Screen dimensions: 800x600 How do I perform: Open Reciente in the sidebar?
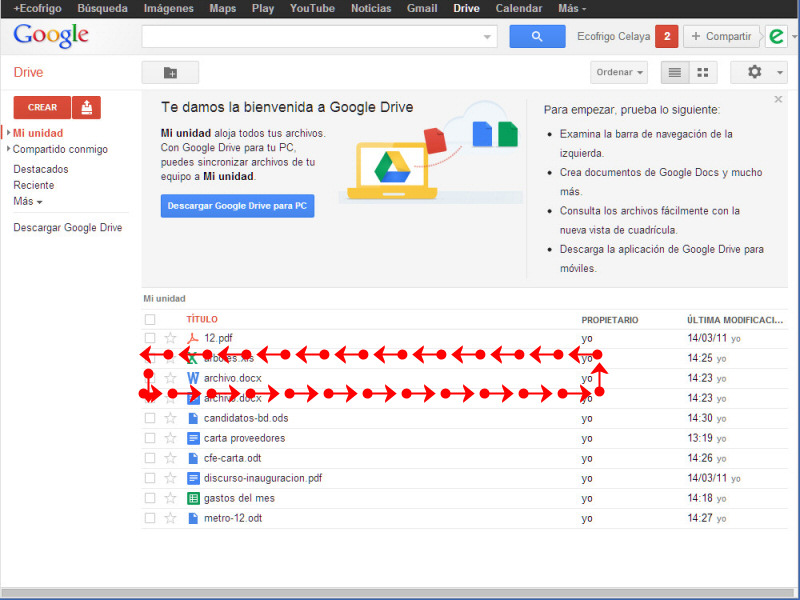pos(34,185)
